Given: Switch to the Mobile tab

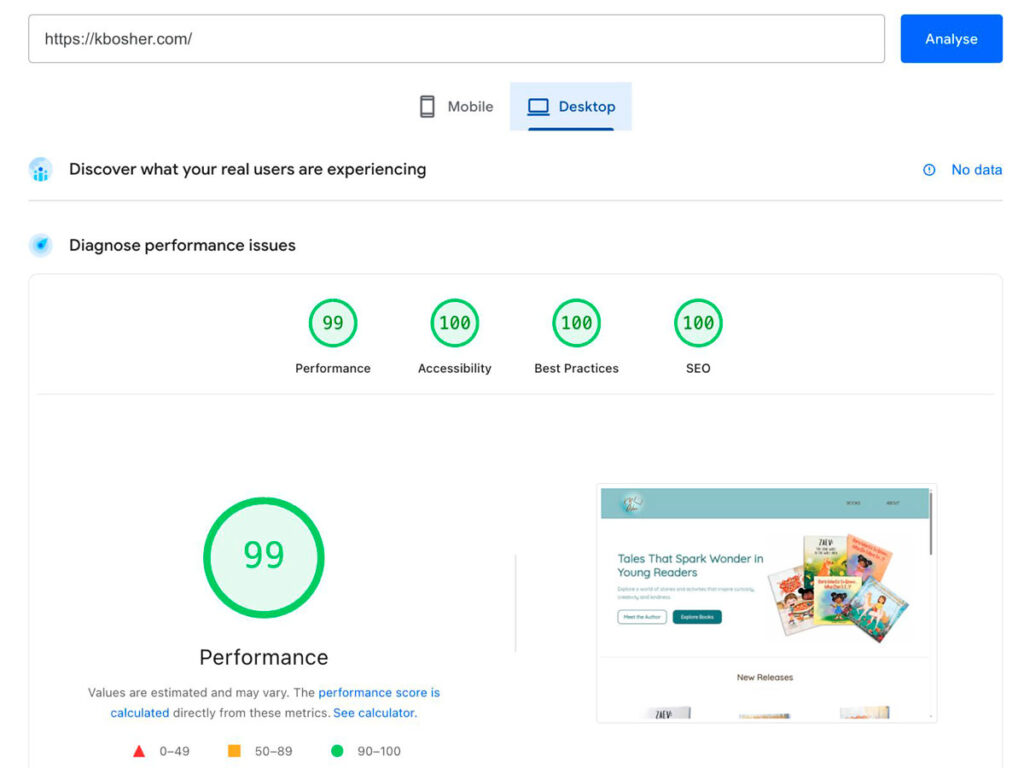Looking at the screenshot, I should 456,107.
